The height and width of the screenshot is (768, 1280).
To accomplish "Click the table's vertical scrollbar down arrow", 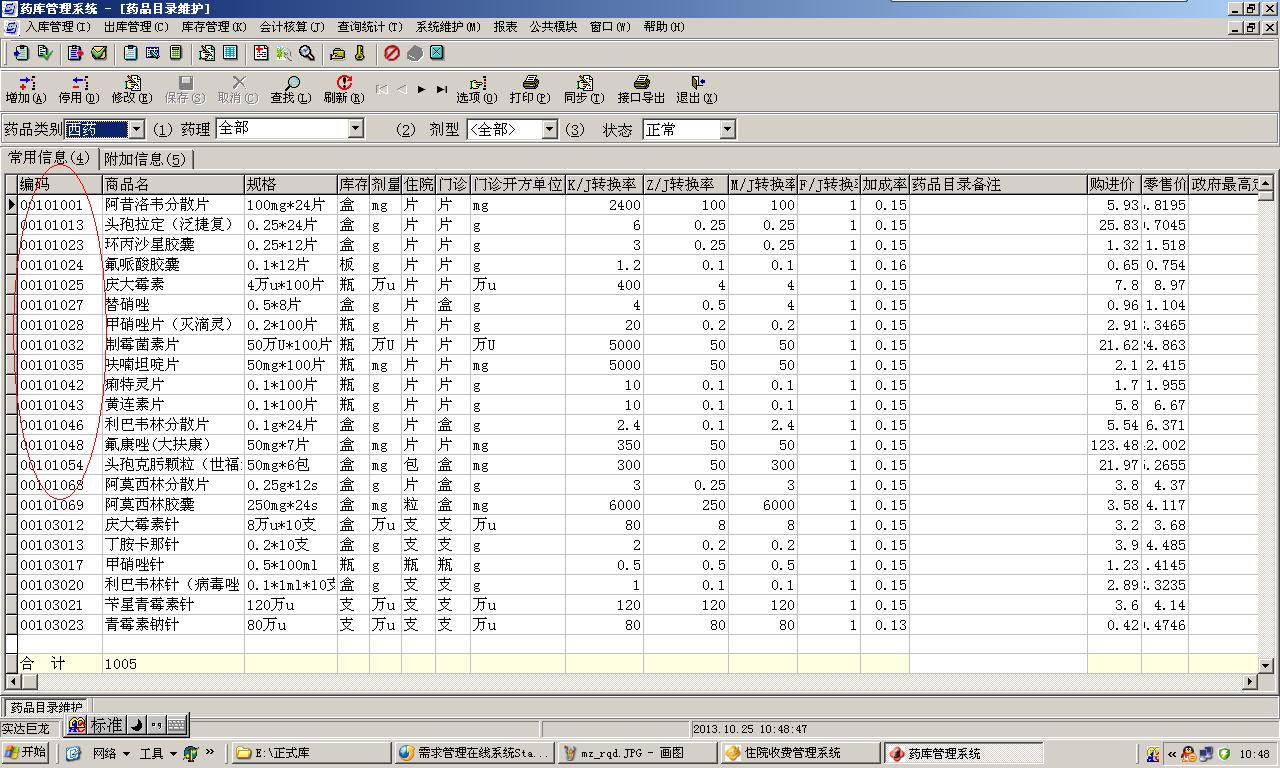I will coord(1265,665).
